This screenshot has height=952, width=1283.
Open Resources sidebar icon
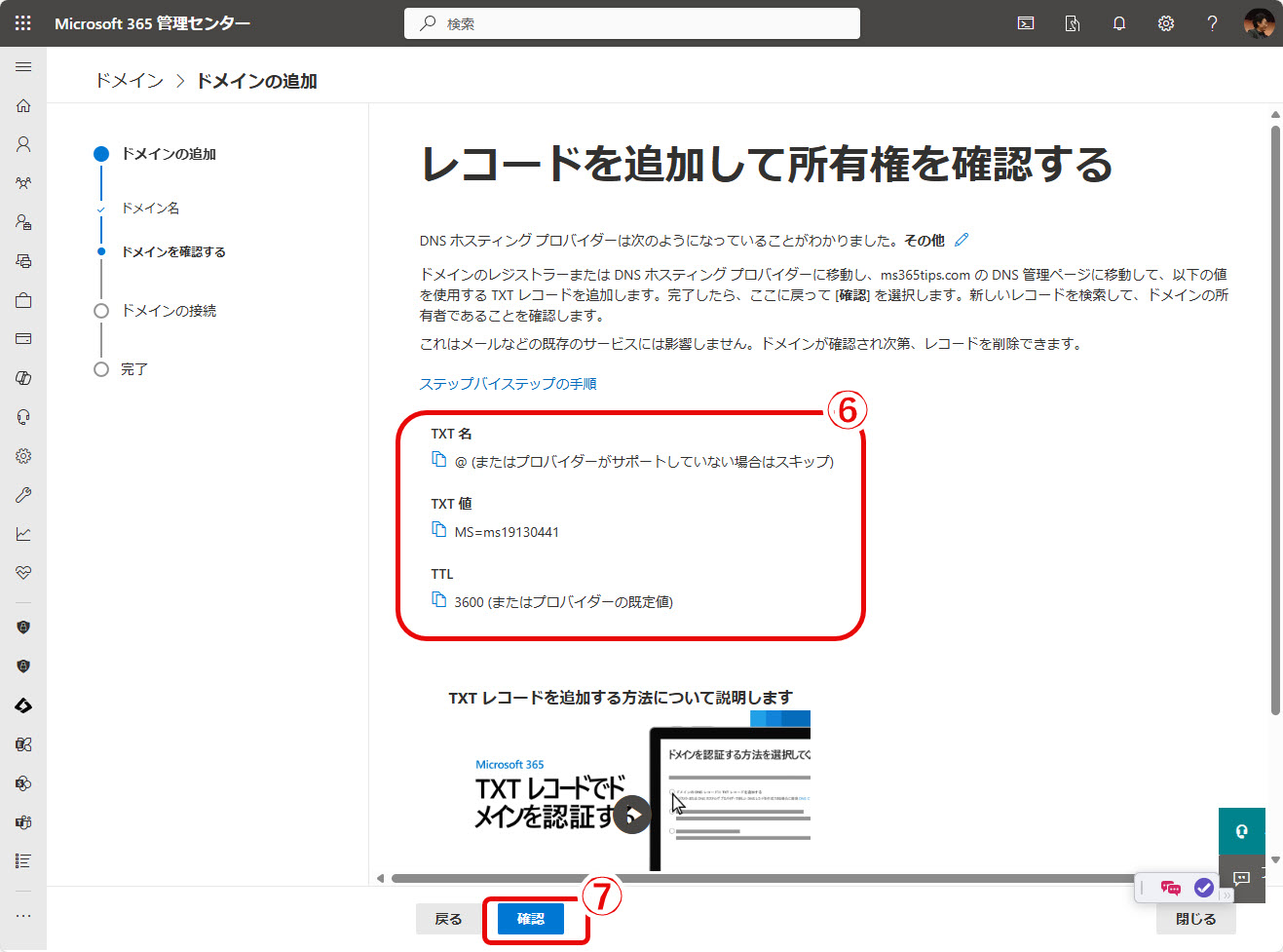(x=23, y=261)
